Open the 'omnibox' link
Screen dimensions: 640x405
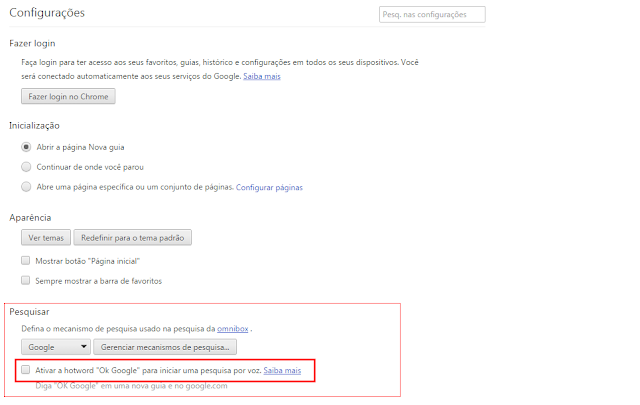233,329
